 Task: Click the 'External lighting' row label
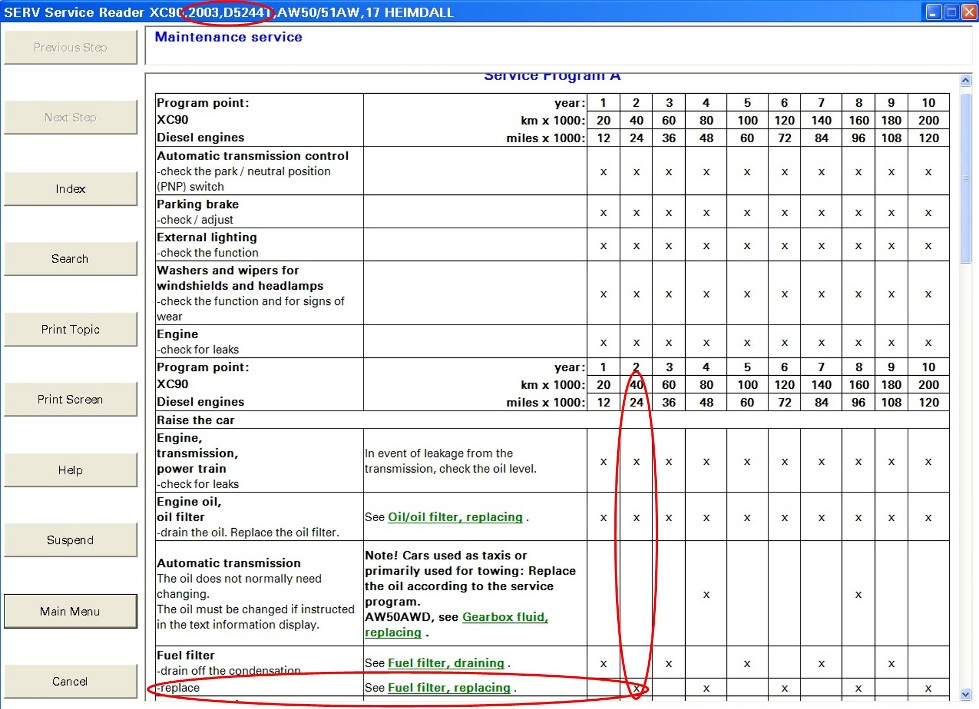click(207, 237)
